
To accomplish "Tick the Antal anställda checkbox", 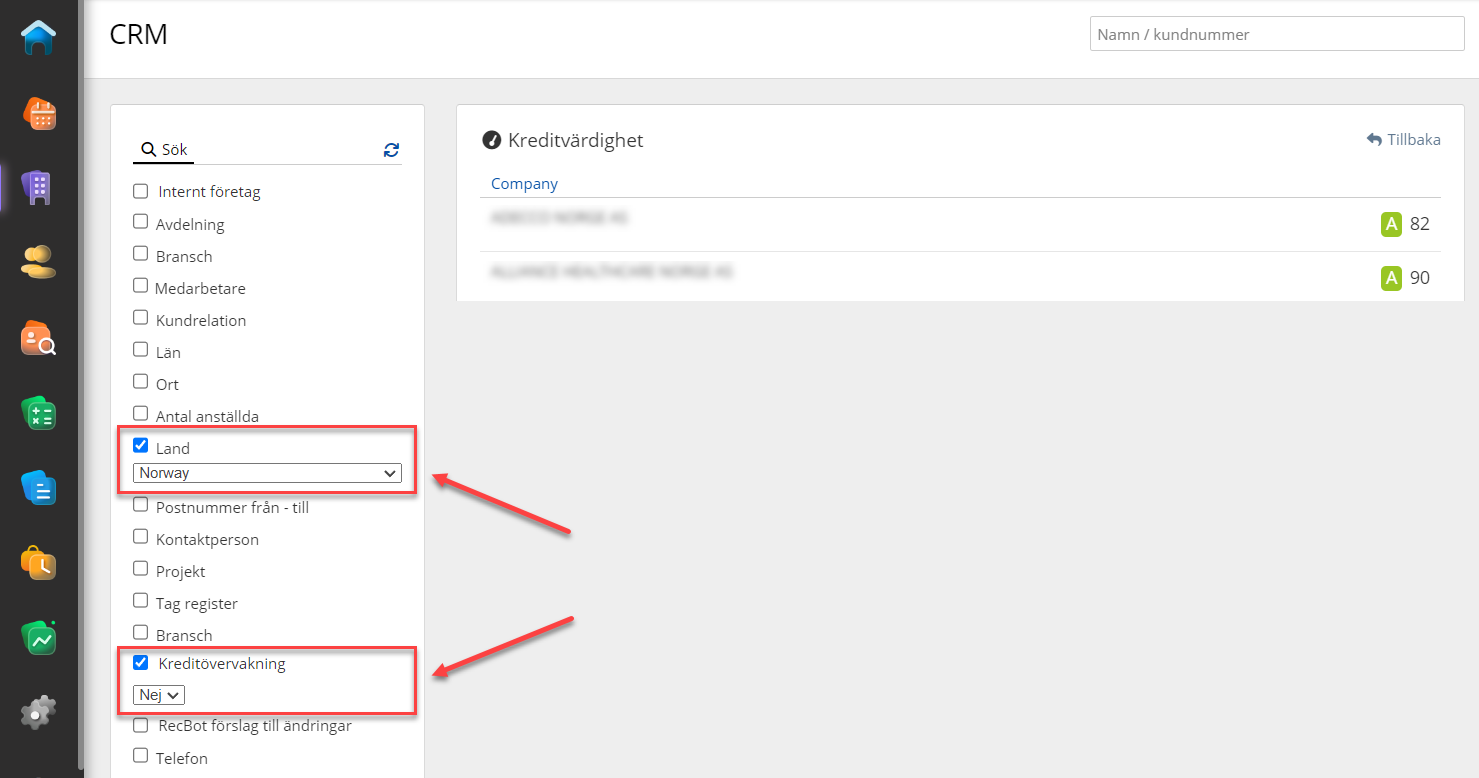I will 141,414.
